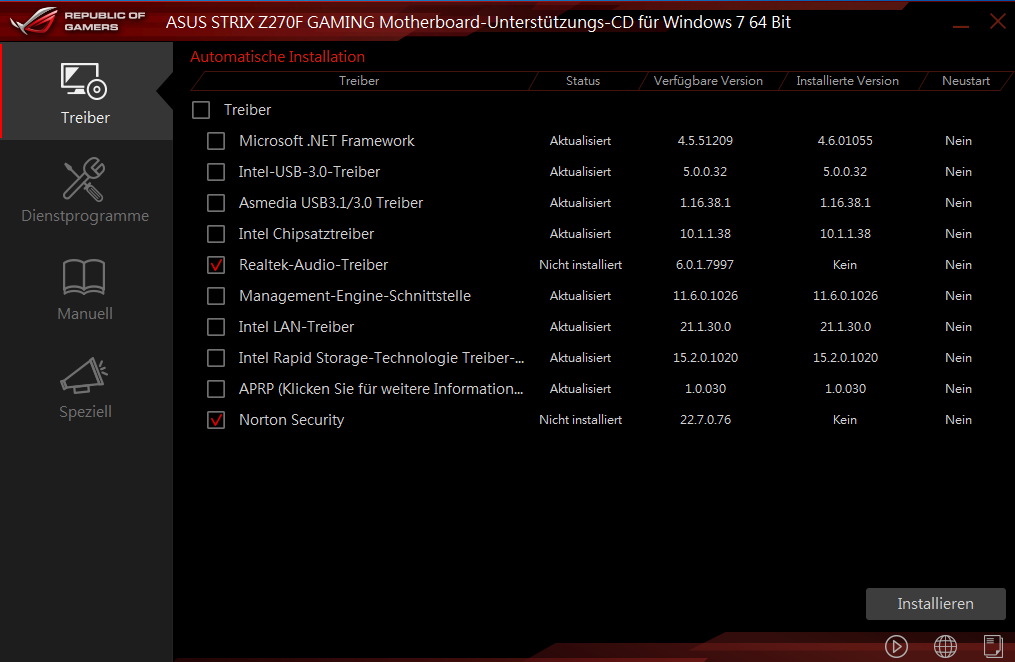The width and height of the screenshot is (1015, 662).
Task: Check the Intel LAN-Treiber checkbox
Action: 216,327
